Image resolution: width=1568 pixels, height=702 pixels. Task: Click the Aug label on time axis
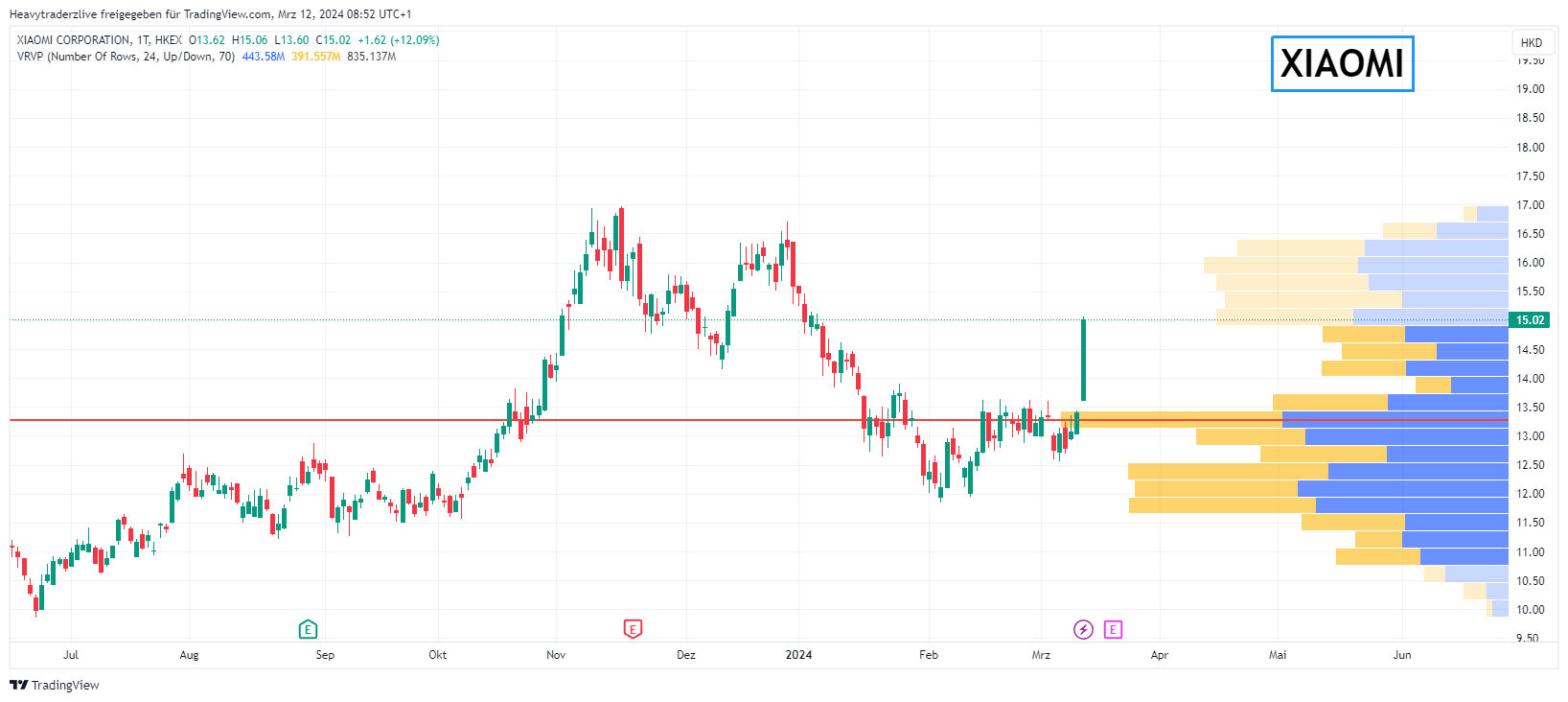click(189, 655)
